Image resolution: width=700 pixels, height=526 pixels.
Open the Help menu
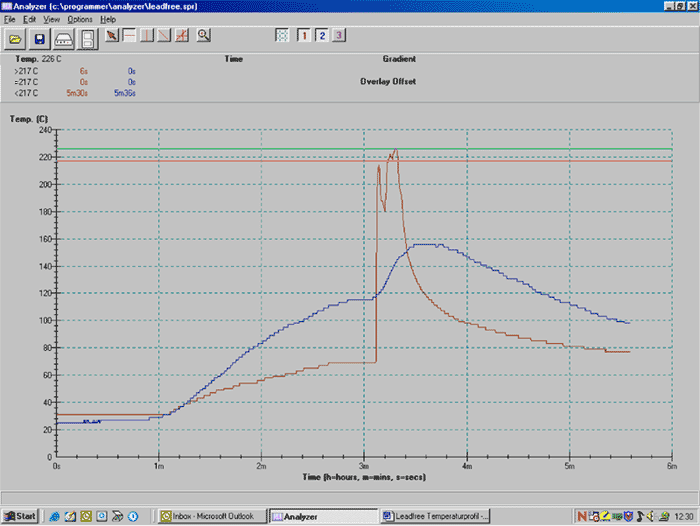pos(108,19)
